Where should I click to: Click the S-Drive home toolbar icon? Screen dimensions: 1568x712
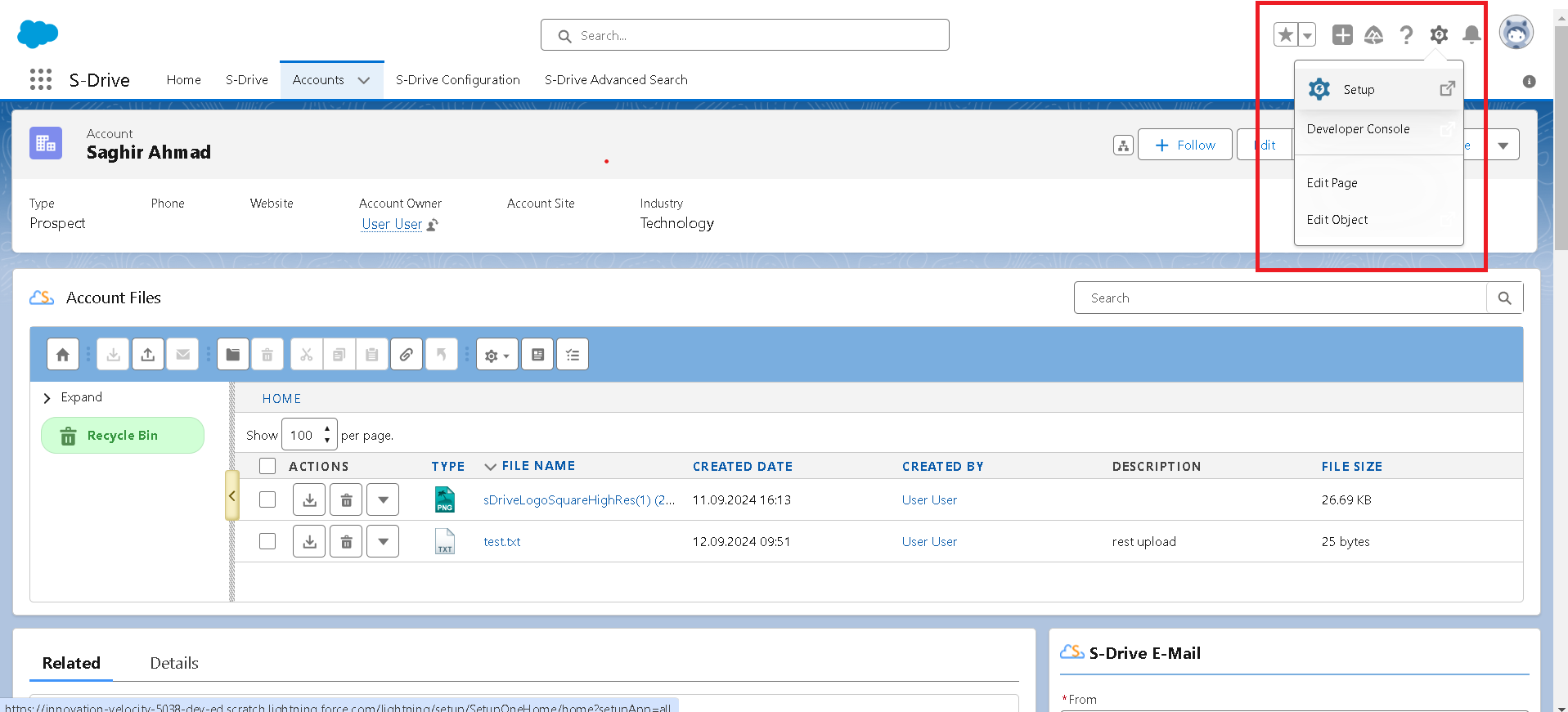63,355
